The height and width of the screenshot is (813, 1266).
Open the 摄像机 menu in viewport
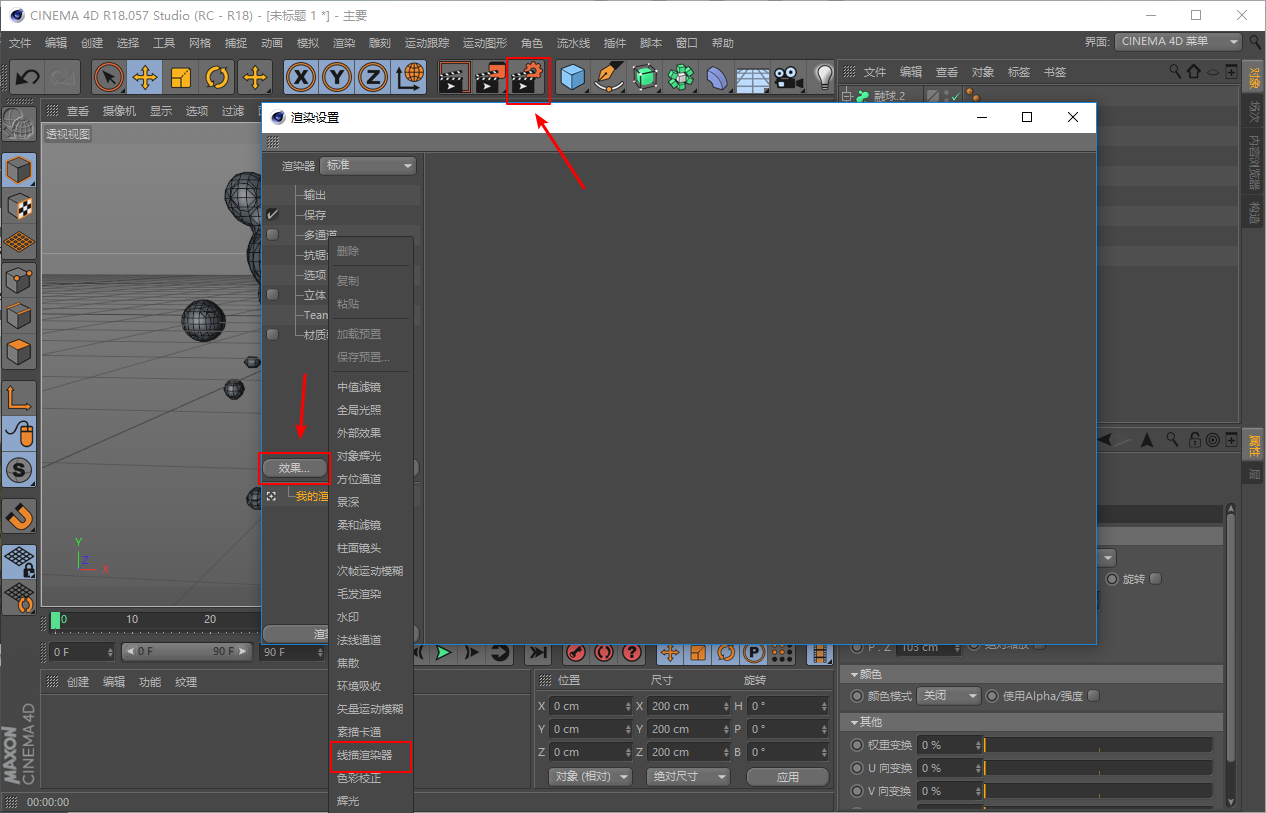tap(119, 111)
